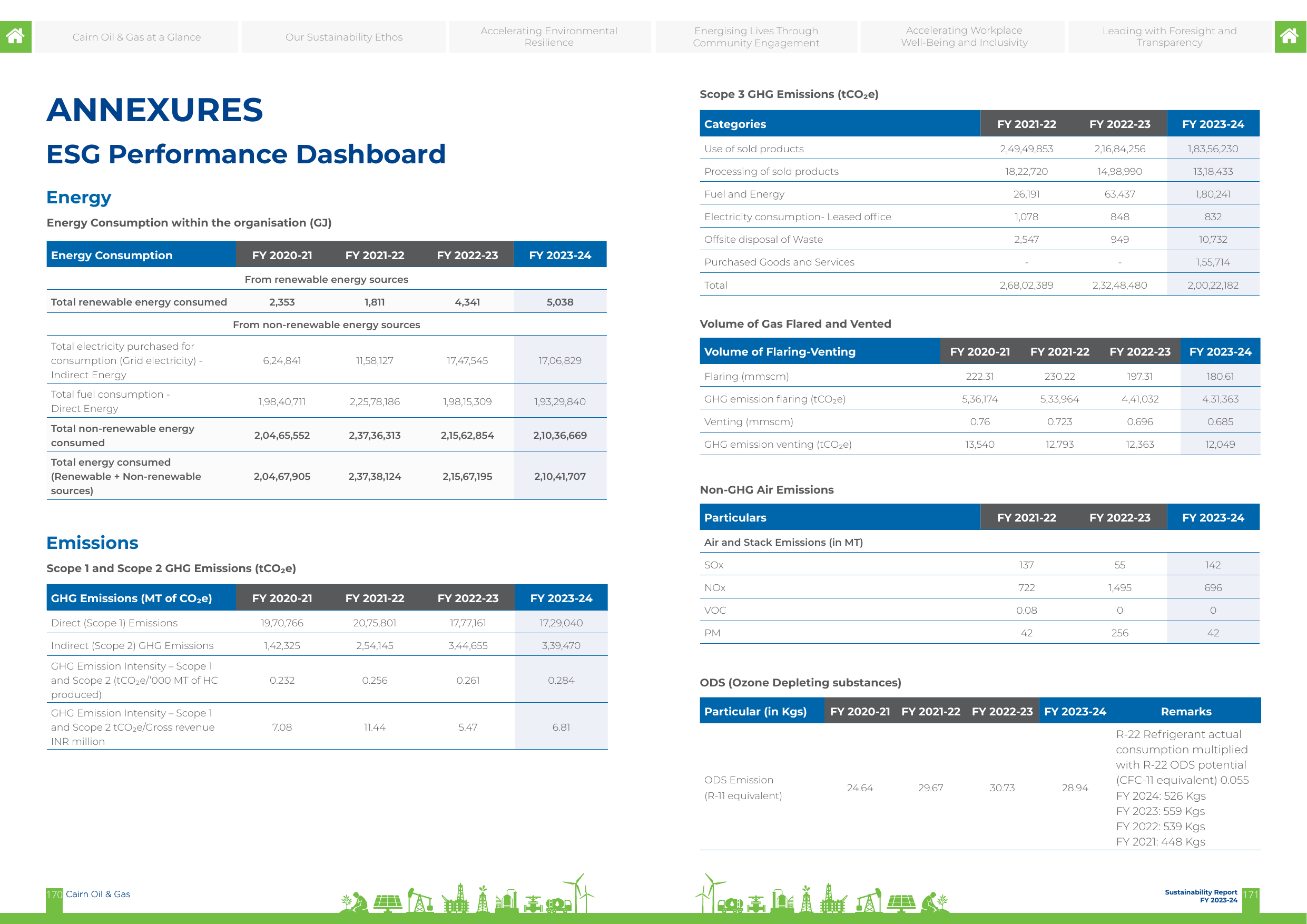Click total fuel consumption value 1,93,29,840
The height and width of the screenshot is (924, 1307).
coord(560,401)
